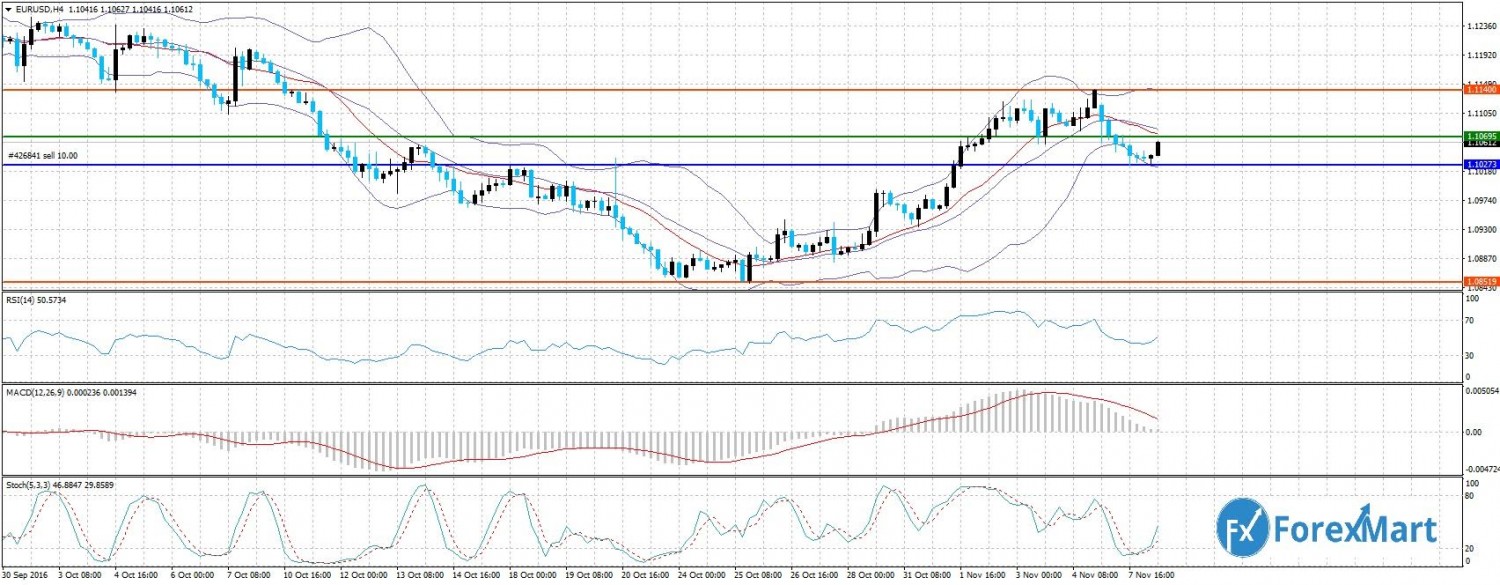1500x585 pixels.
Task: Click the RSI(14) indicator label
Action: point(21,300)
